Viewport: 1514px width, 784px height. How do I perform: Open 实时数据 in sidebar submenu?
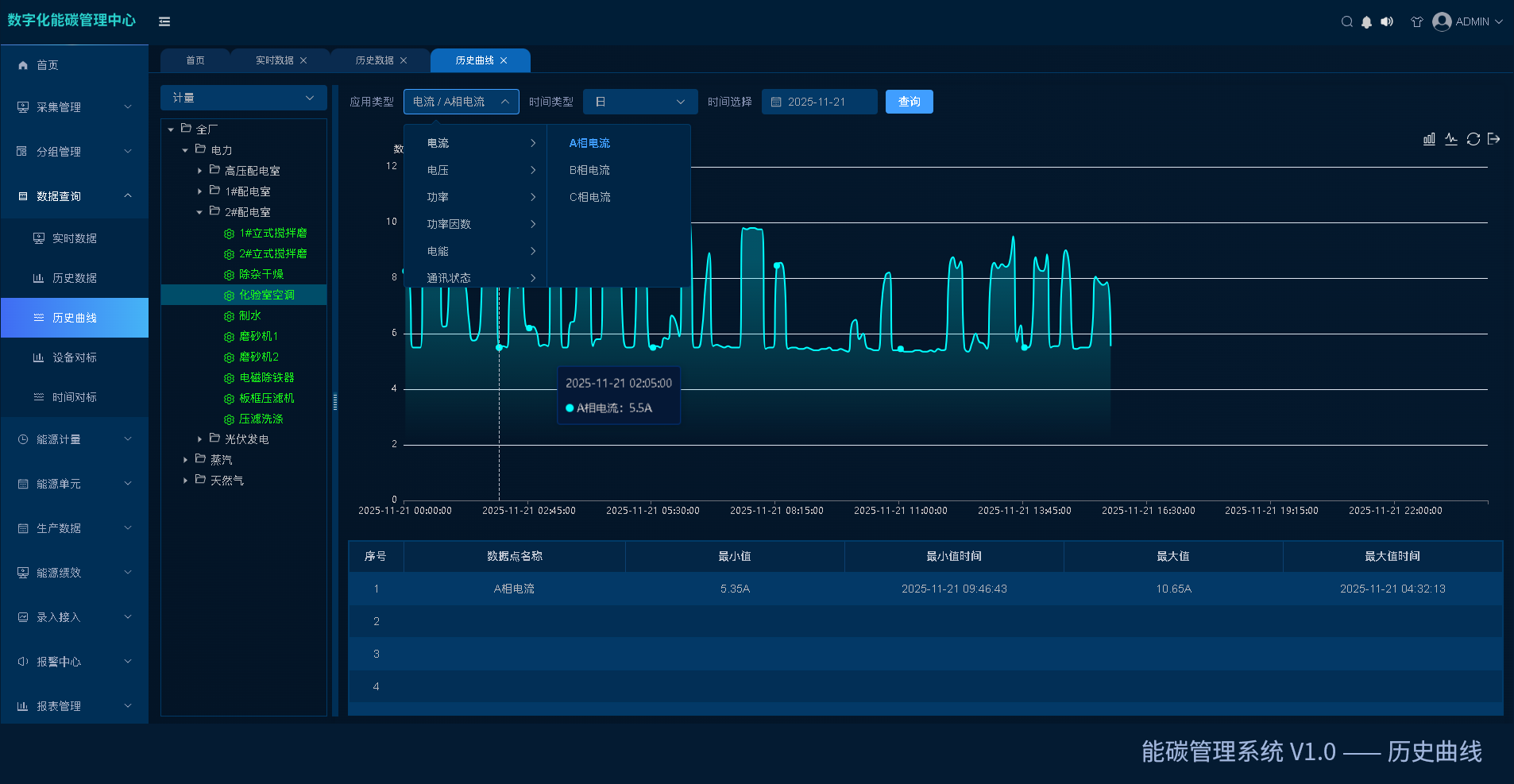(75, 238)
